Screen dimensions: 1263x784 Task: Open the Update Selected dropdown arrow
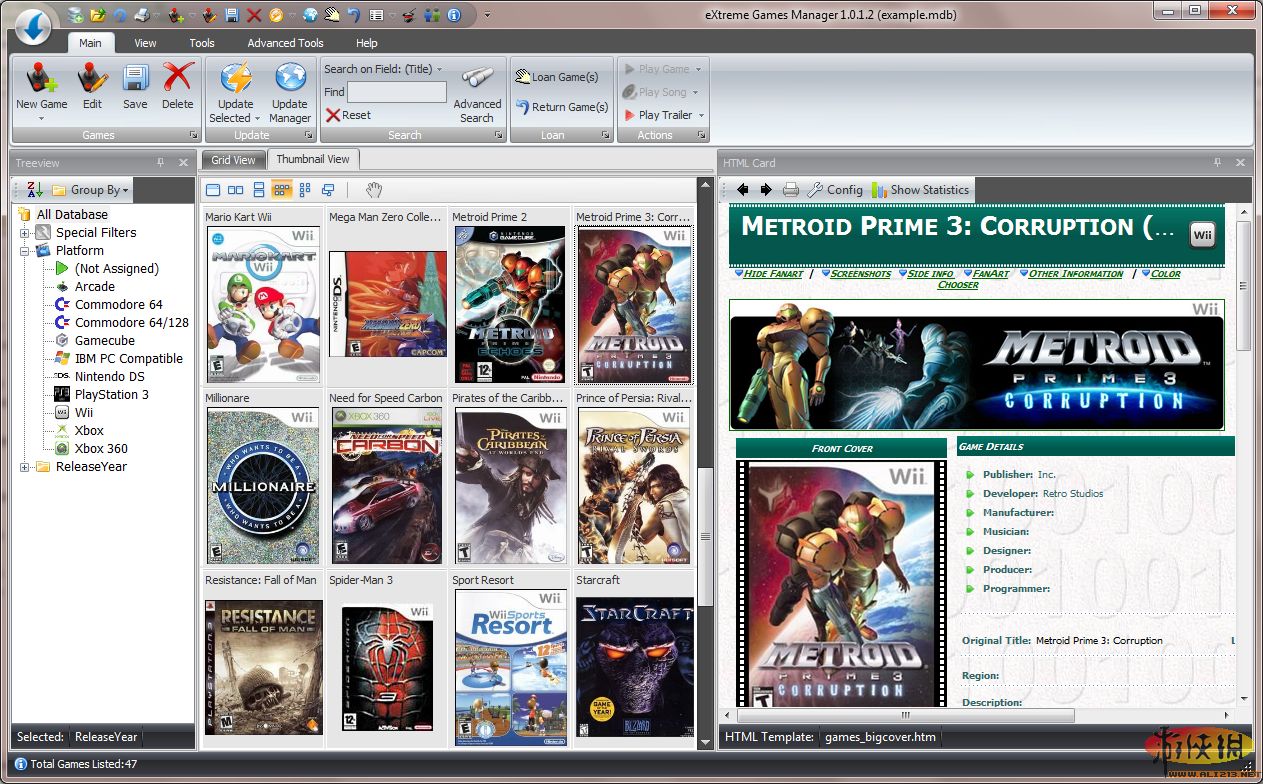pos(258,118)
